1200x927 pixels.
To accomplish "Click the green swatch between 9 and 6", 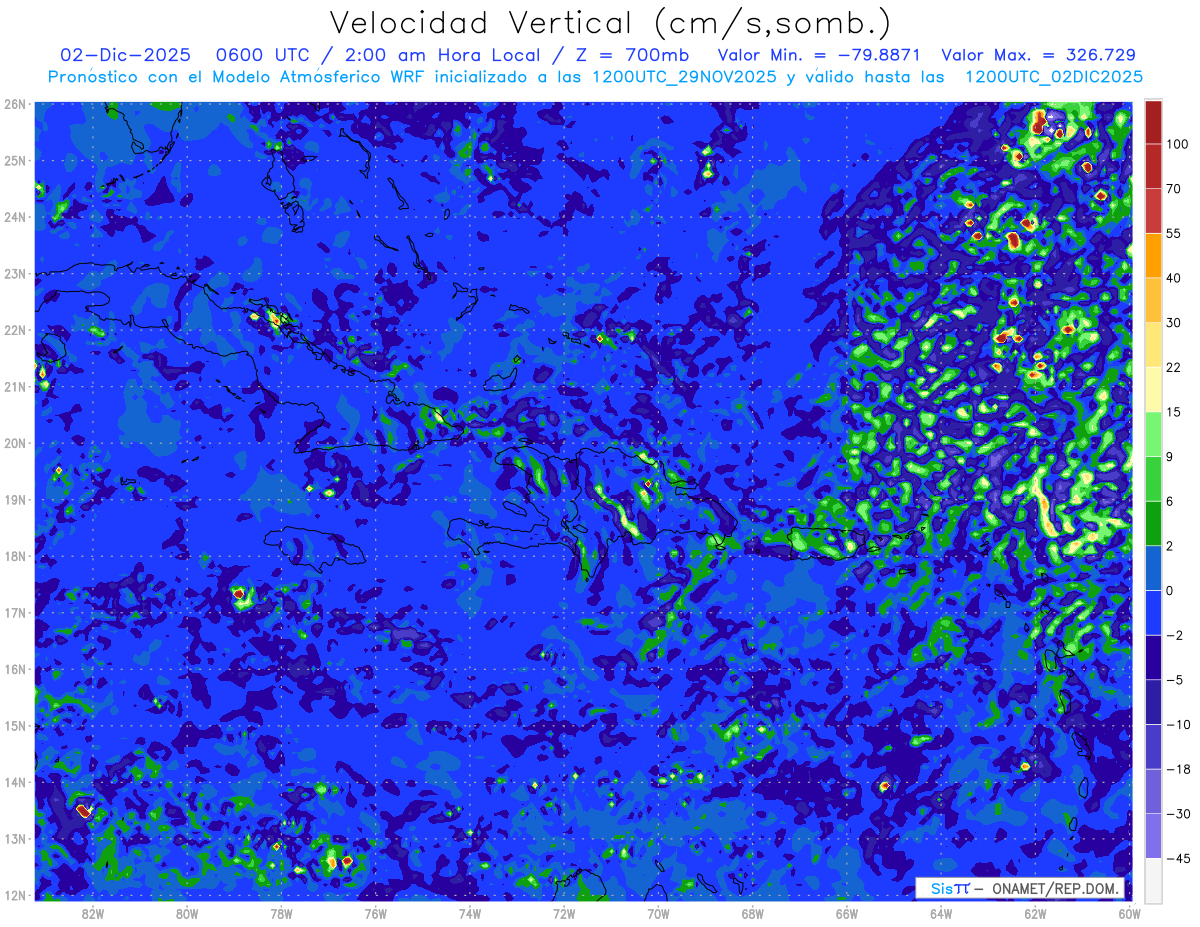I will (x=1153, y=478).
